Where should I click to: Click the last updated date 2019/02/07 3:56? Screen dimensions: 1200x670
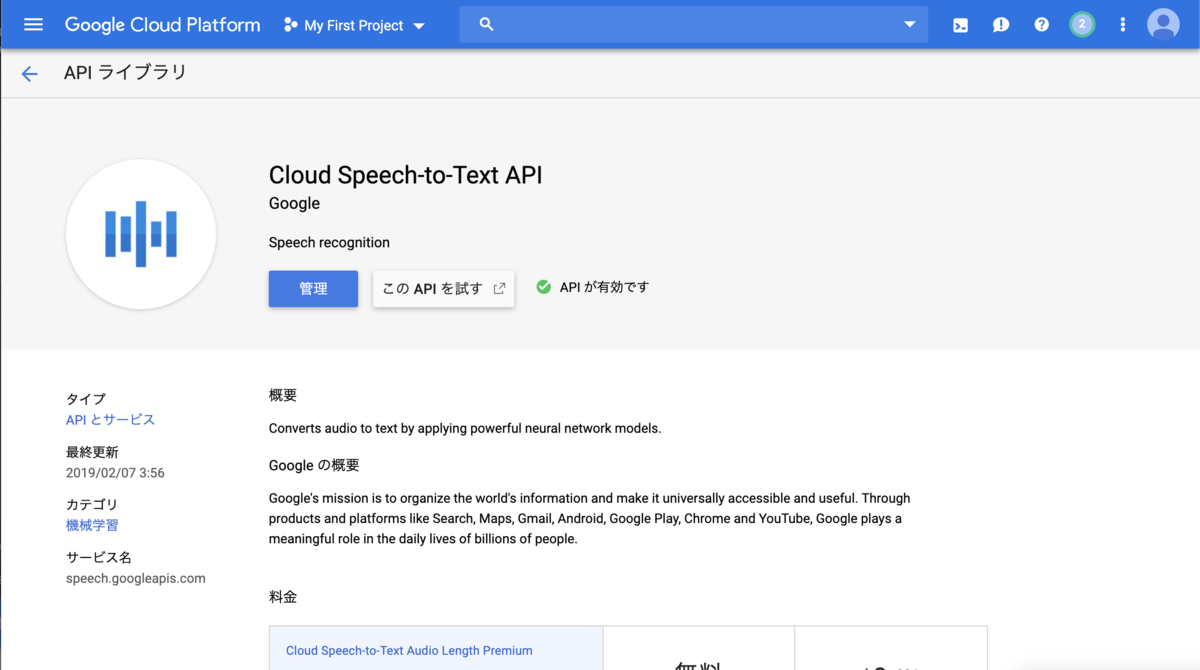click(115, 472)
